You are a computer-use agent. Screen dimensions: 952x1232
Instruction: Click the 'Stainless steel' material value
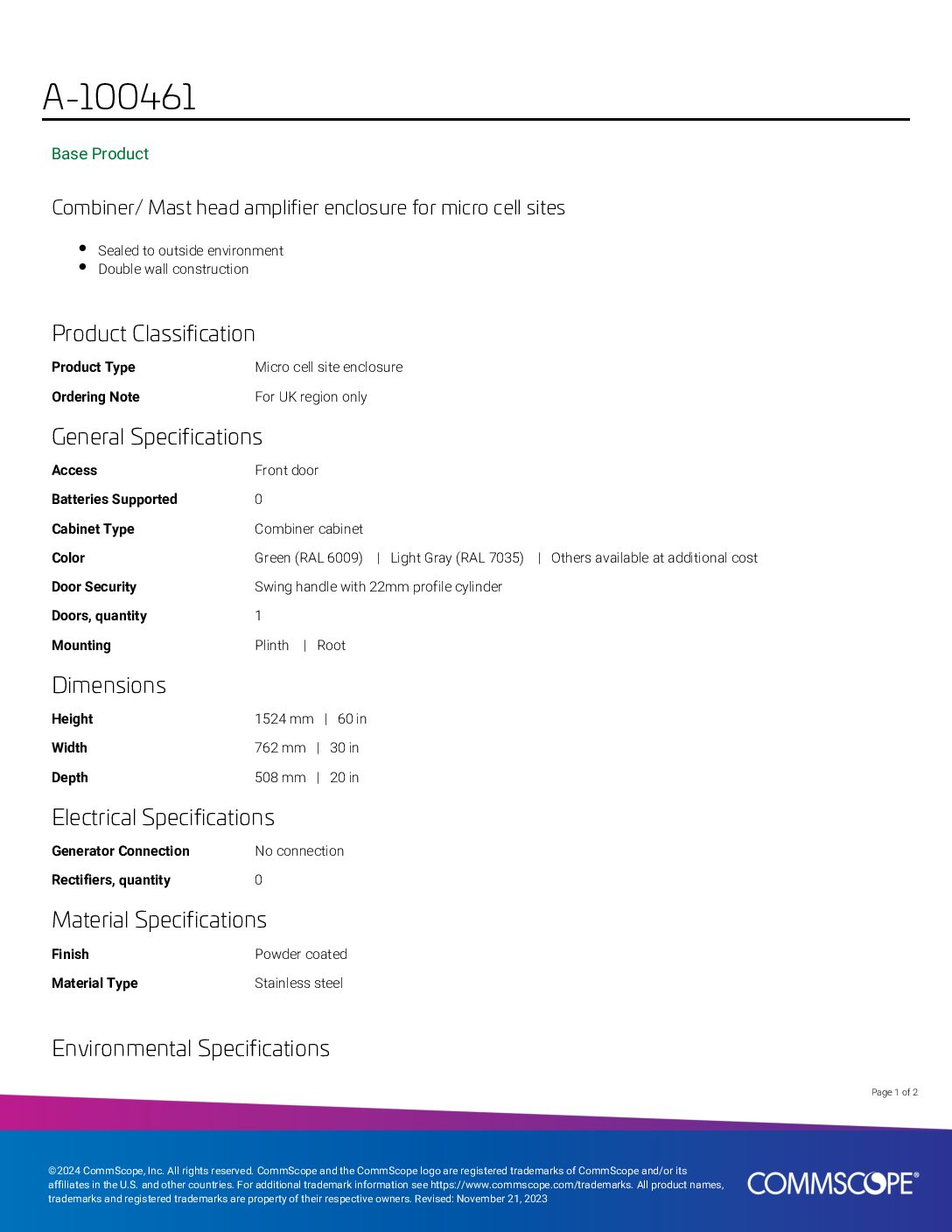pyautogui.click(x=298, y=983)
